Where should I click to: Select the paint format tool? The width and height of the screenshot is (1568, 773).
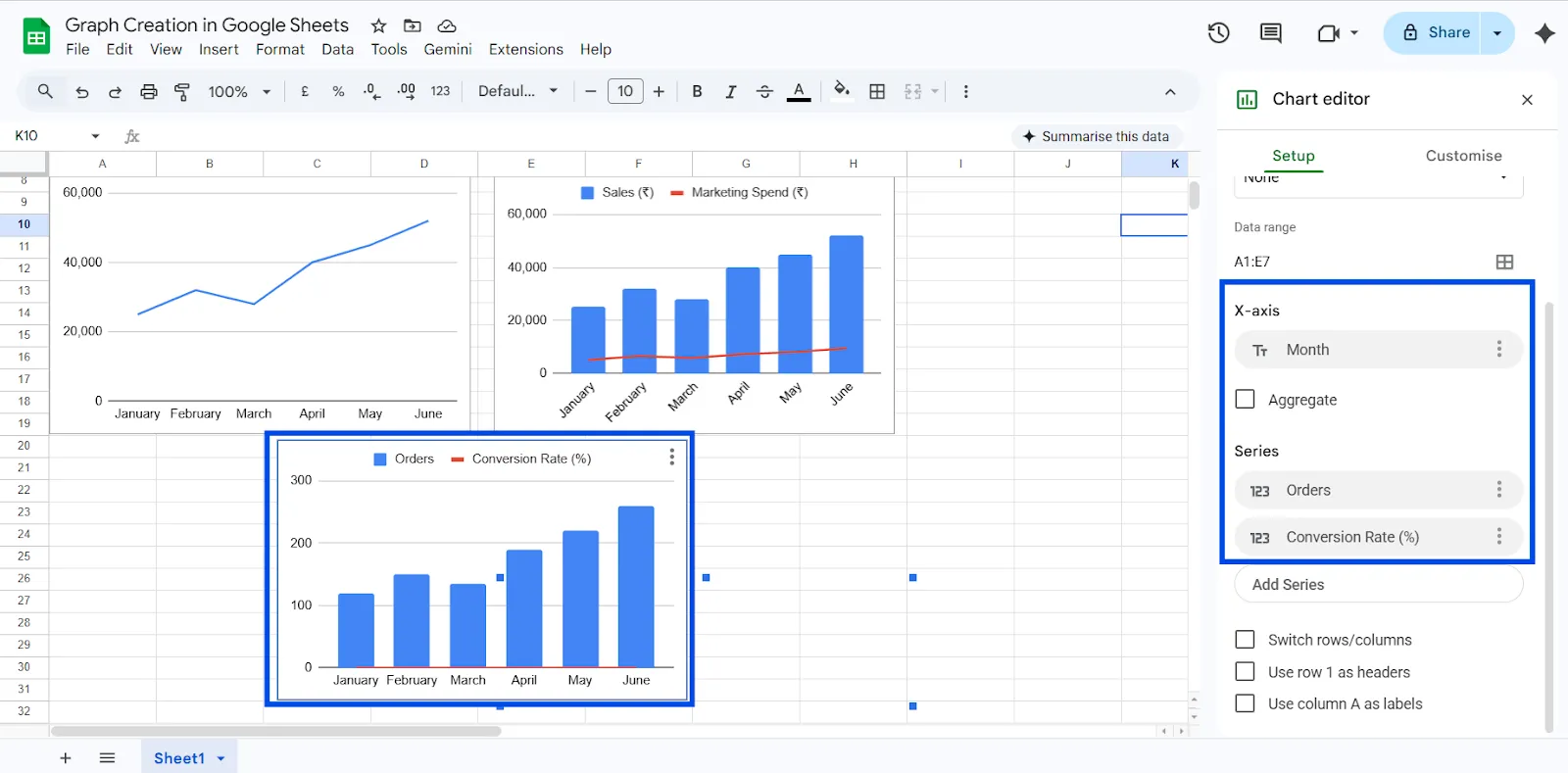[182, 91]
